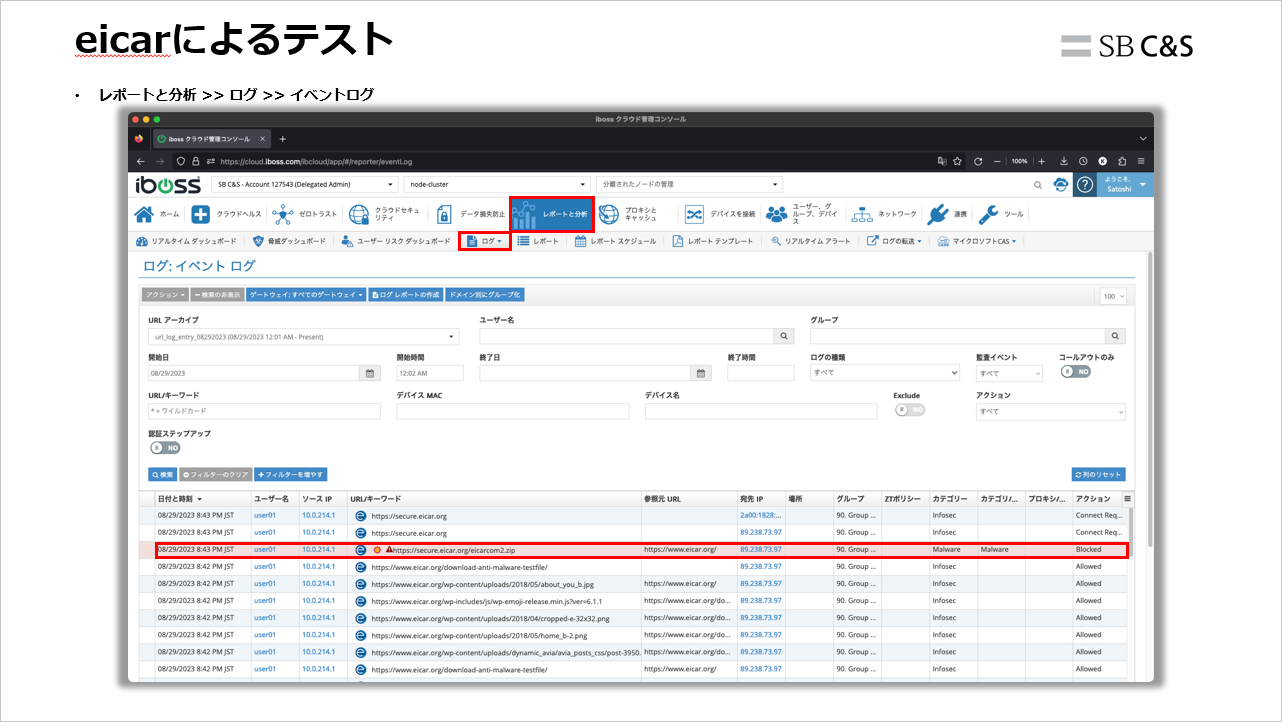Open the クラウドセキュリティ section
Screen dimensions: 1282x722
click(386, 214)
